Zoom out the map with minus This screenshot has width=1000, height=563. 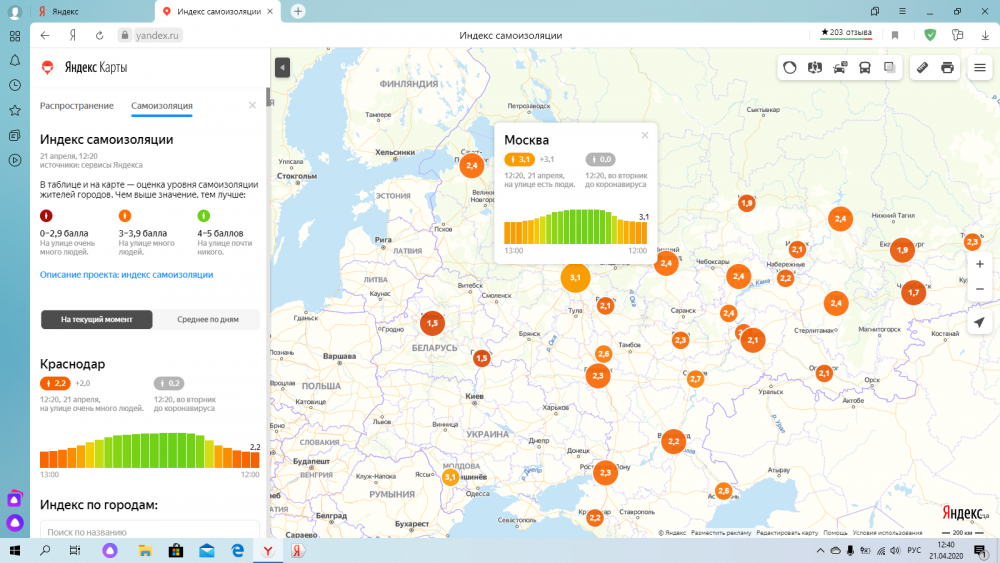tap(980, 289)
